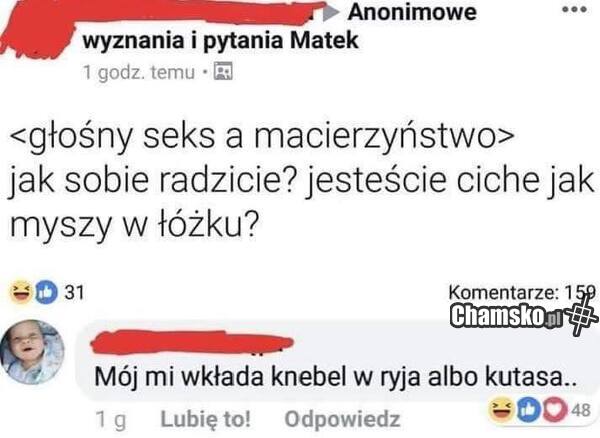Click the blue thumbs-up reaction on post
The image size is (600, 438).
[x=46, y=292]
